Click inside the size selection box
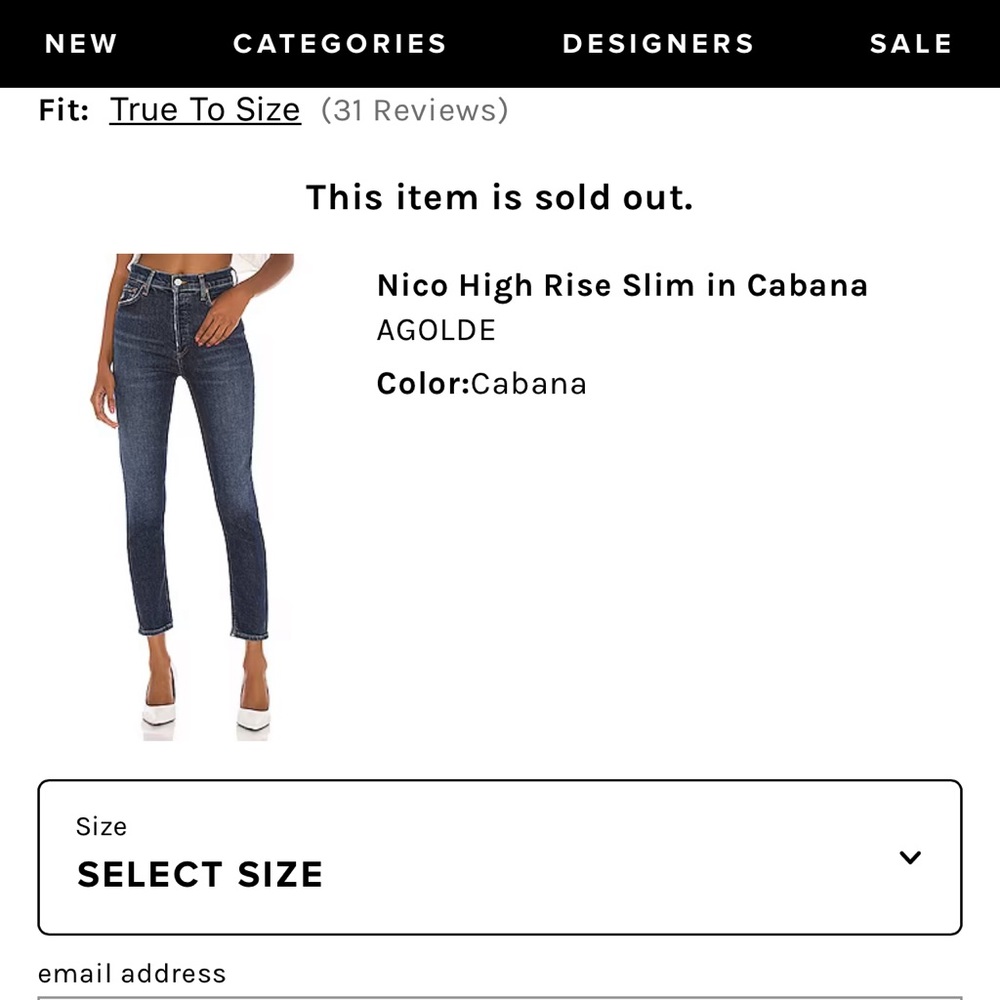The image size is (1000, 1000). 500,855
